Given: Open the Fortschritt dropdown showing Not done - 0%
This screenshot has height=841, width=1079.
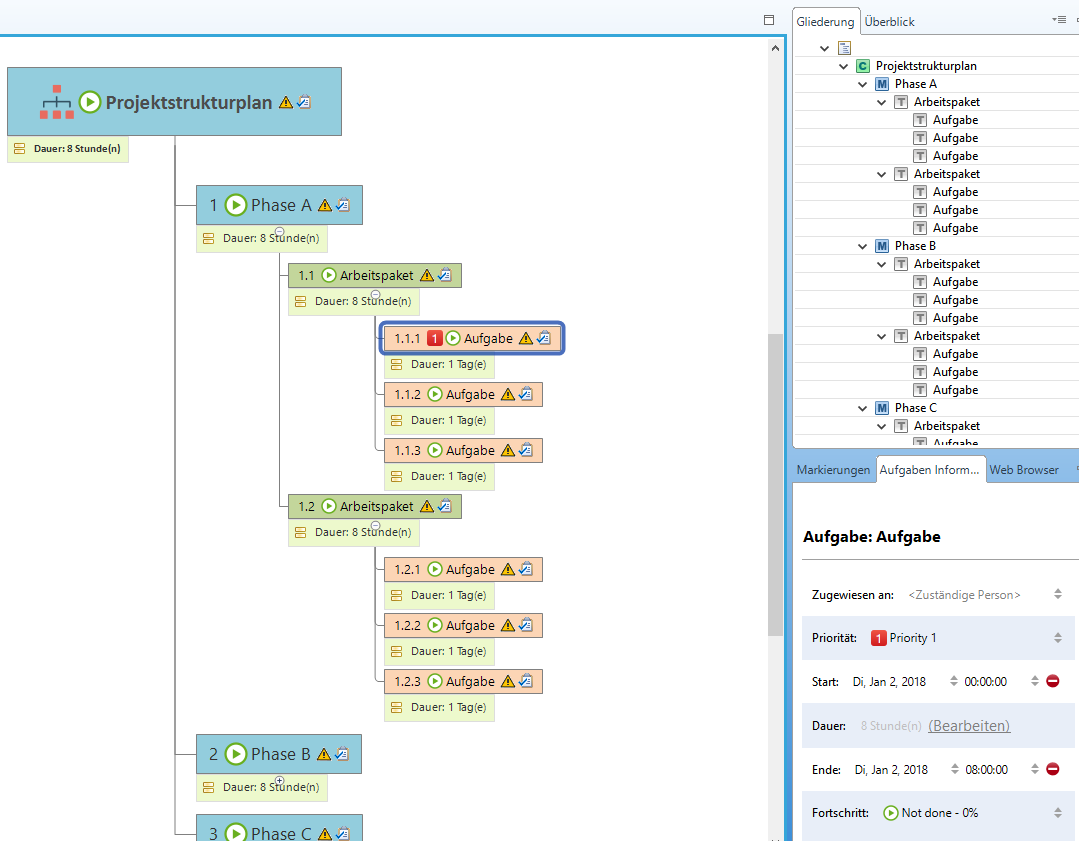Looking at the screenshot, I should coord(1058,813).
